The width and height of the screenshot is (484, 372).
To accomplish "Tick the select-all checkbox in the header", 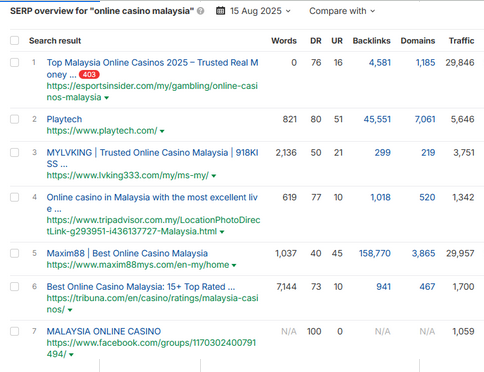I will point(15,41).
